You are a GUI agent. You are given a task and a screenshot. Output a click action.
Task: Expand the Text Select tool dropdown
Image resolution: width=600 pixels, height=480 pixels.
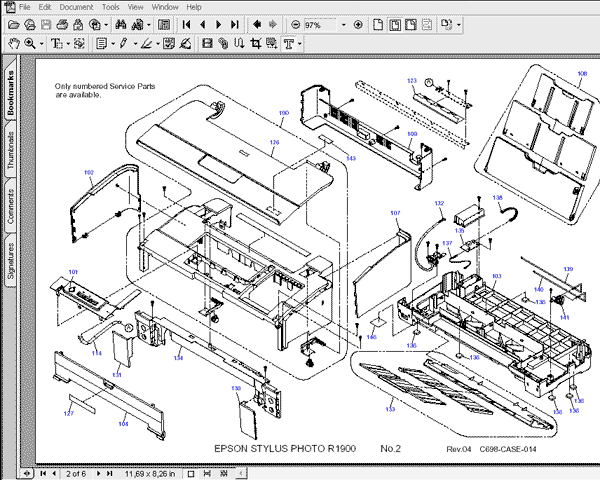click(68, 44)
